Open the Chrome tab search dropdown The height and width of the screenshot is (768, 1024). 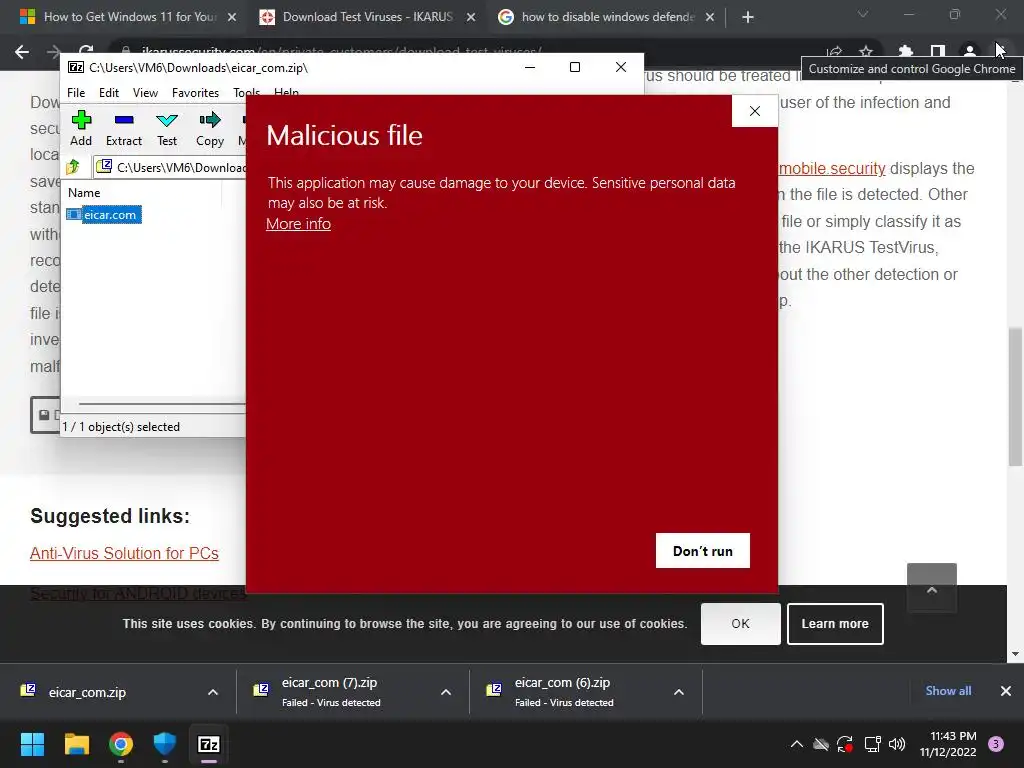click(x=863, y=14)
